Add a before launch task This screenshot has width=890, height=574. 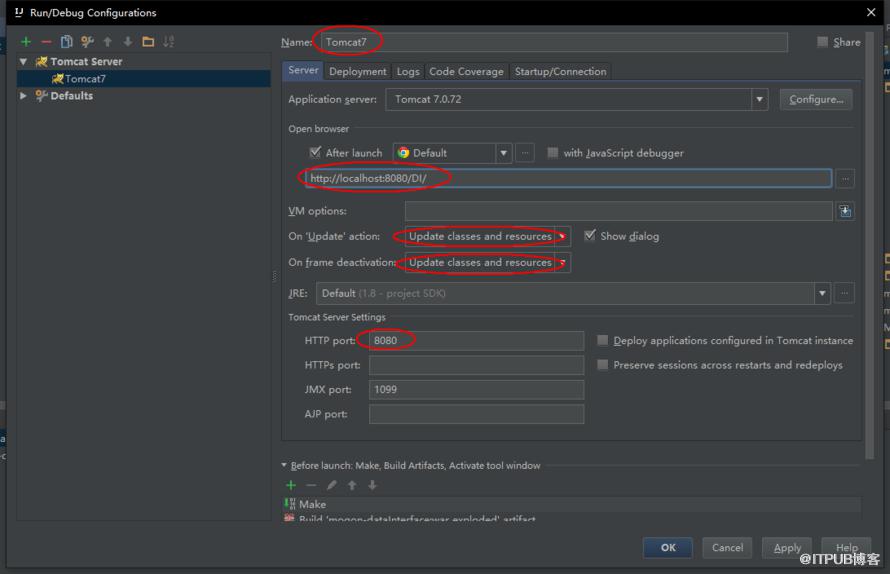coord(291,485)
